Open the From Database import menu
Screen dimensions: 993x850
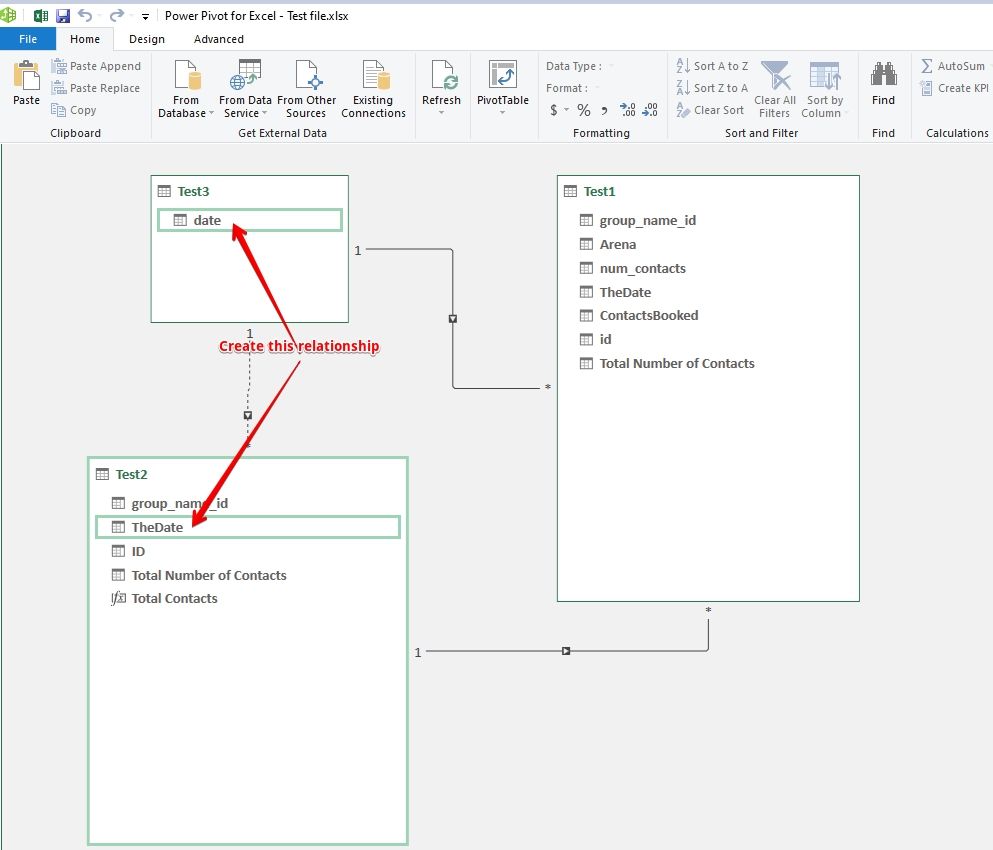coord(186,89)
